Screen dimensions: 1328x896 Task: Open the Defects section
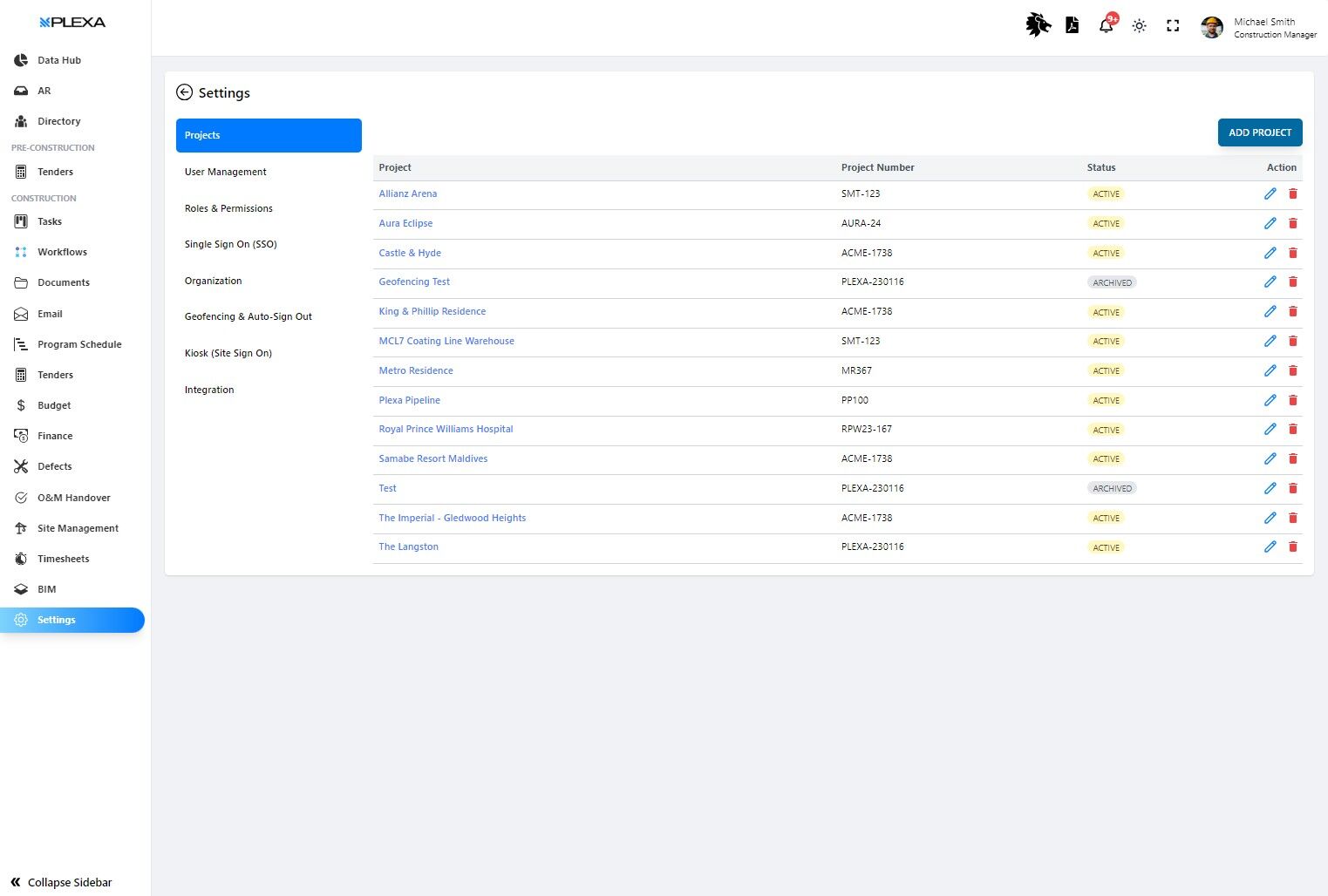(x=54, y=466)
